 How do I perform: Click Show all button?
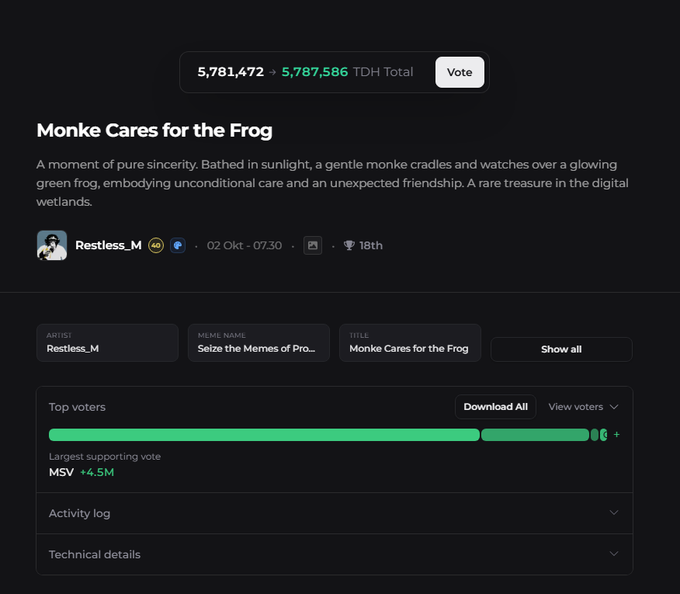[561, 349]
